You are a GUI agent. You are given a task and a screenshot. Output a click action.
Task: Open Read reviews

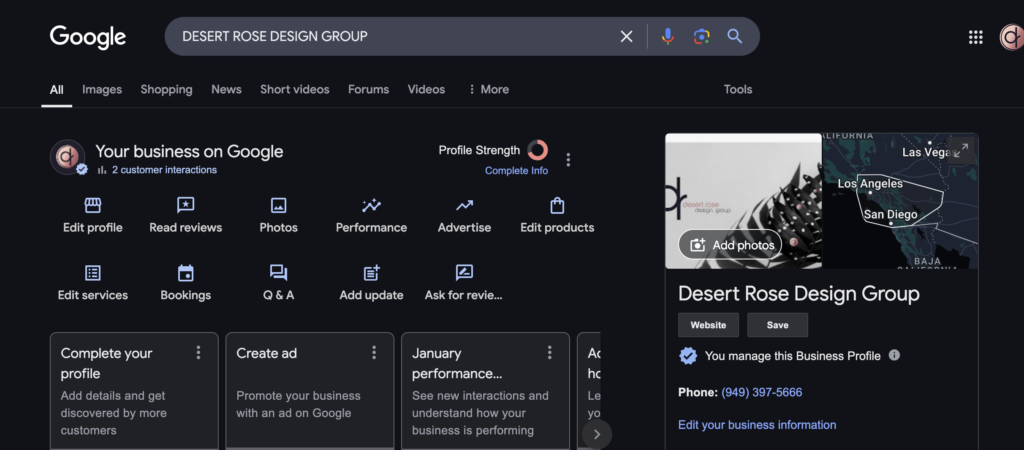click(x=185, y=216)
